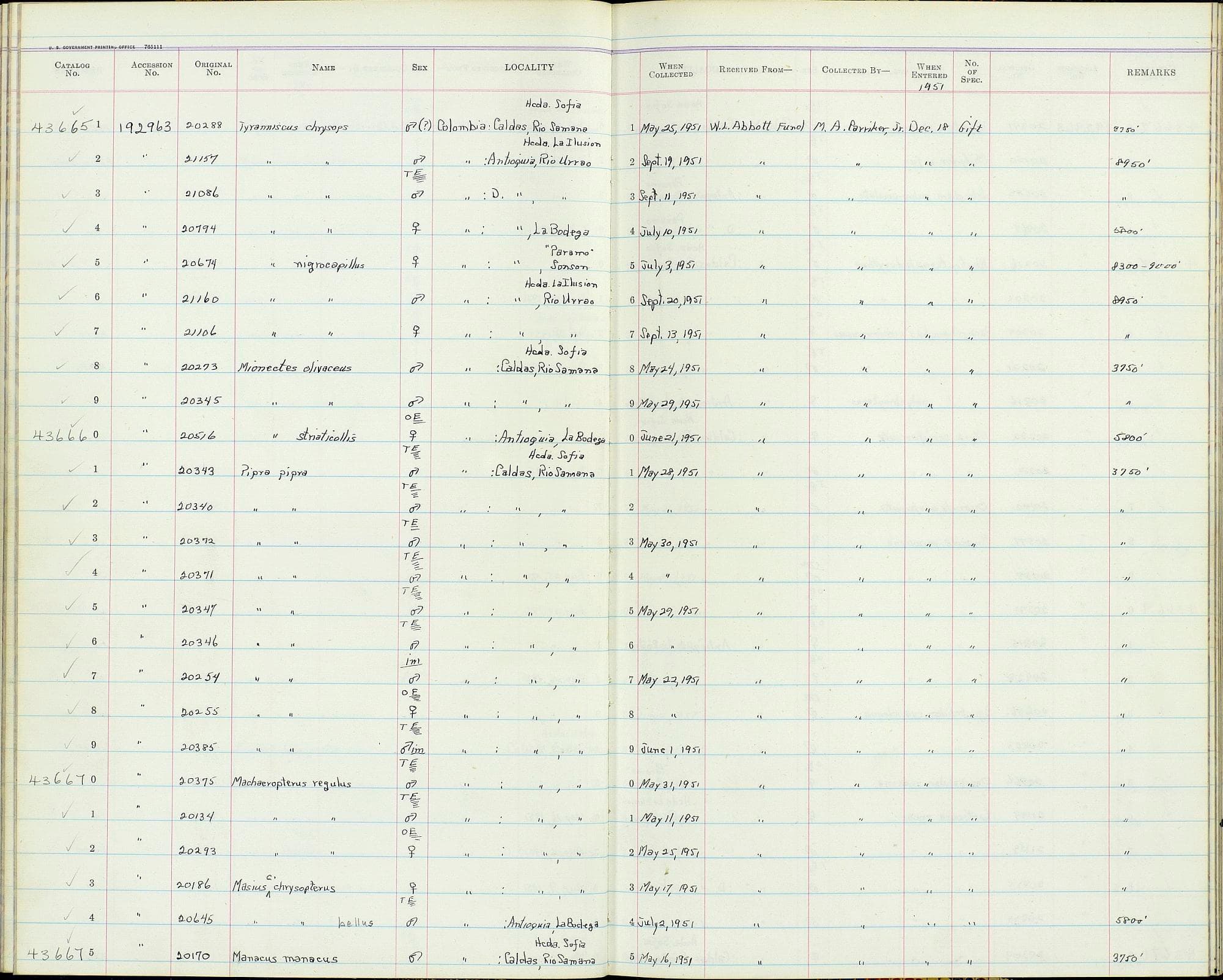Image resolution: width=1223 pixels, height=980 pixels.
Task: Click the date 'Sept. 13, 1951'
Action: [671, 335]
